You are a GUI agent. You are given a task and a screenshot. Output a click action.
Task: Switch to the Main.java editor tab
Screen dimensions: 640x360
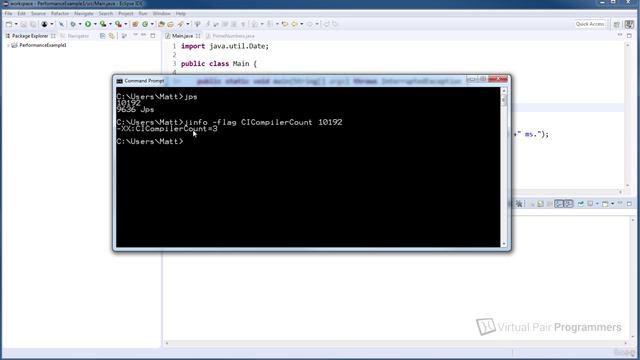(x=182, y=36)
